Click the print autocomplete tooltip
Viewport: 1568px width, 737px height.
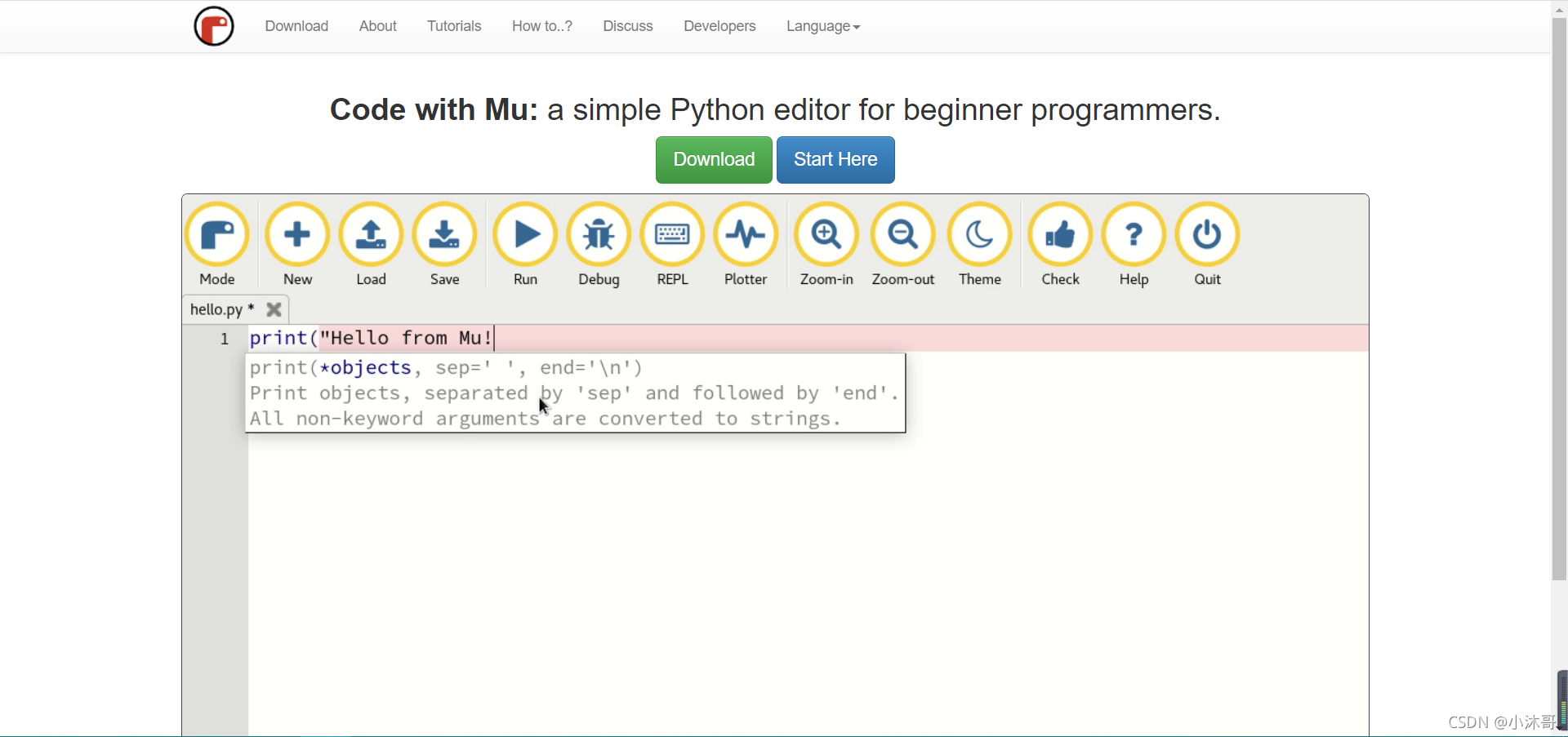[576, 393]
